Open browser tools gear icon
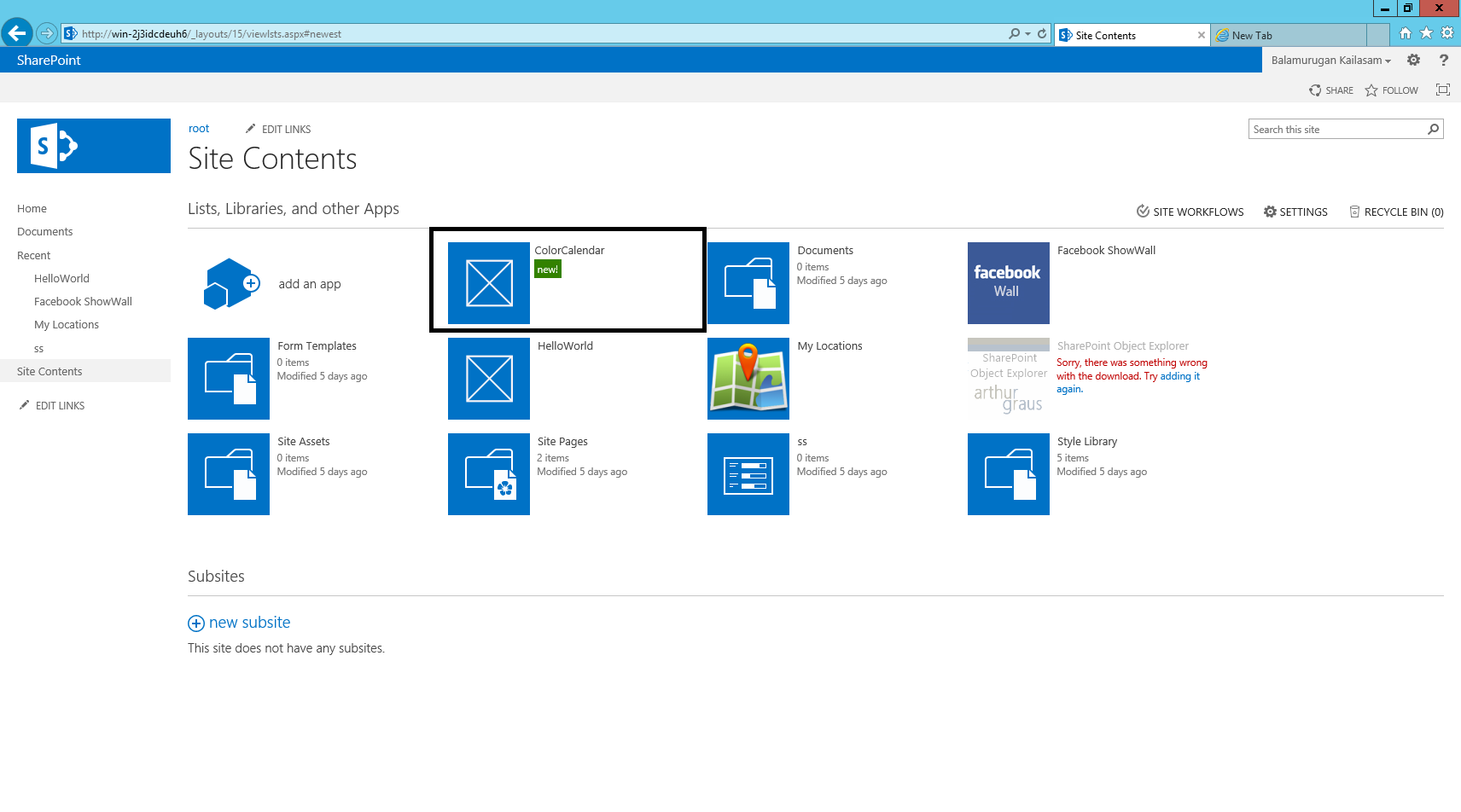1461x812 pixels. (x=1447, y=33)
